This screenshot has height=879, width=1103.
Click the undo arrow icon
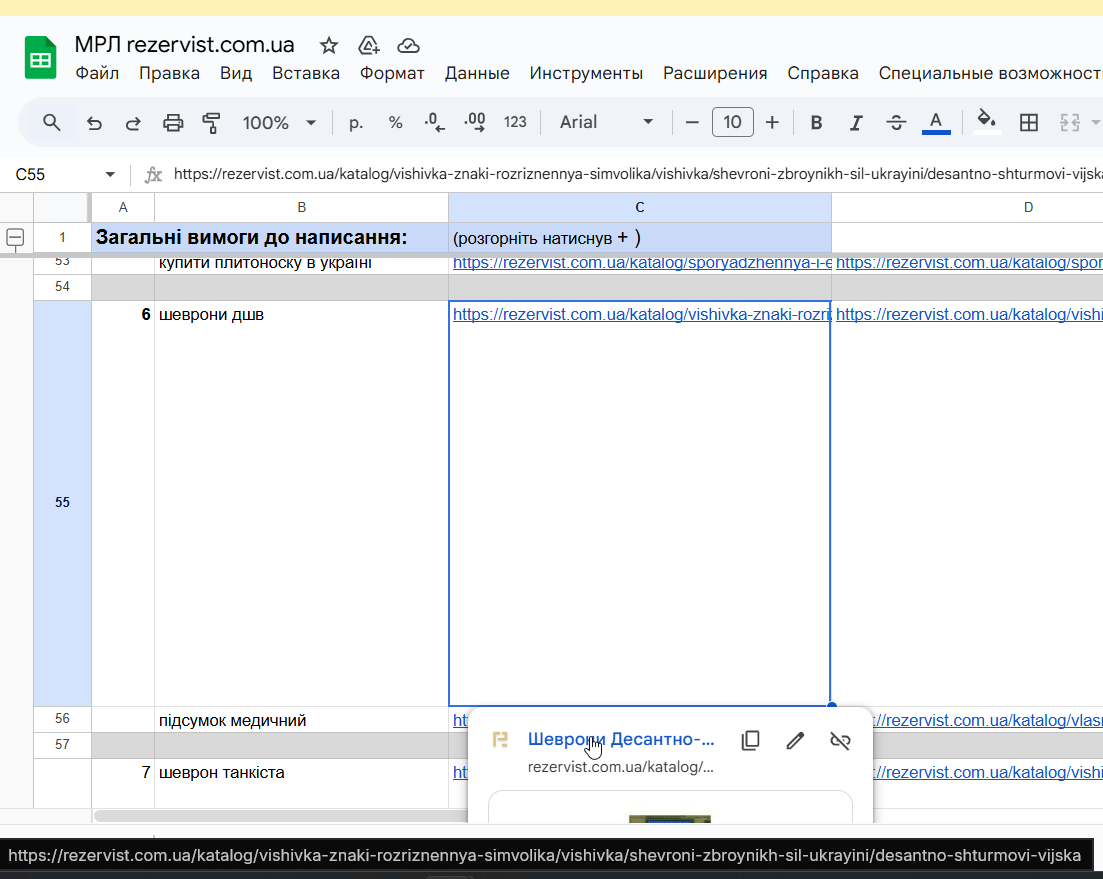(94, 122)
